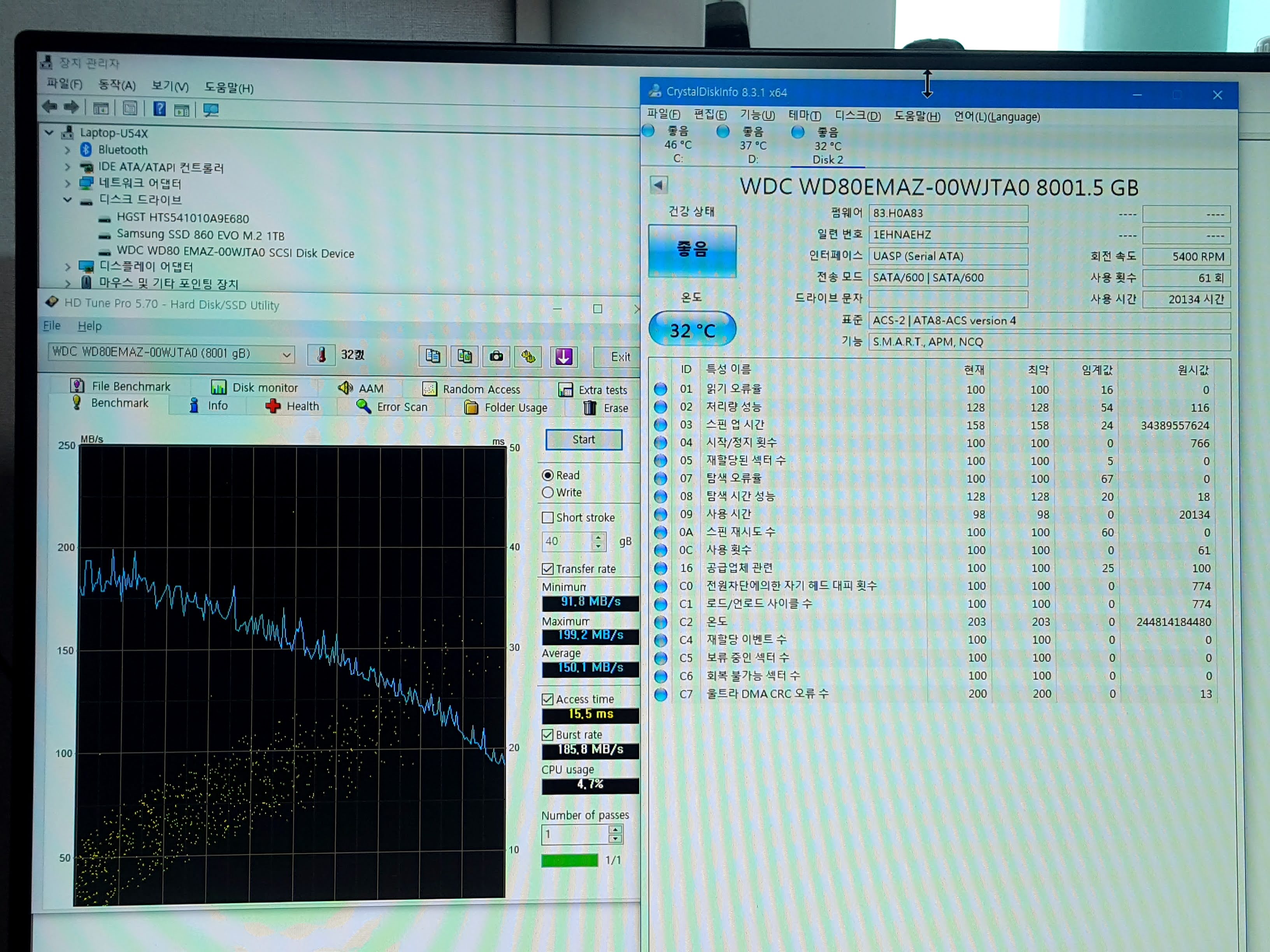1270x952 pixels.
Task: Click C: drive blue status circle
Action: click(648, 131)
